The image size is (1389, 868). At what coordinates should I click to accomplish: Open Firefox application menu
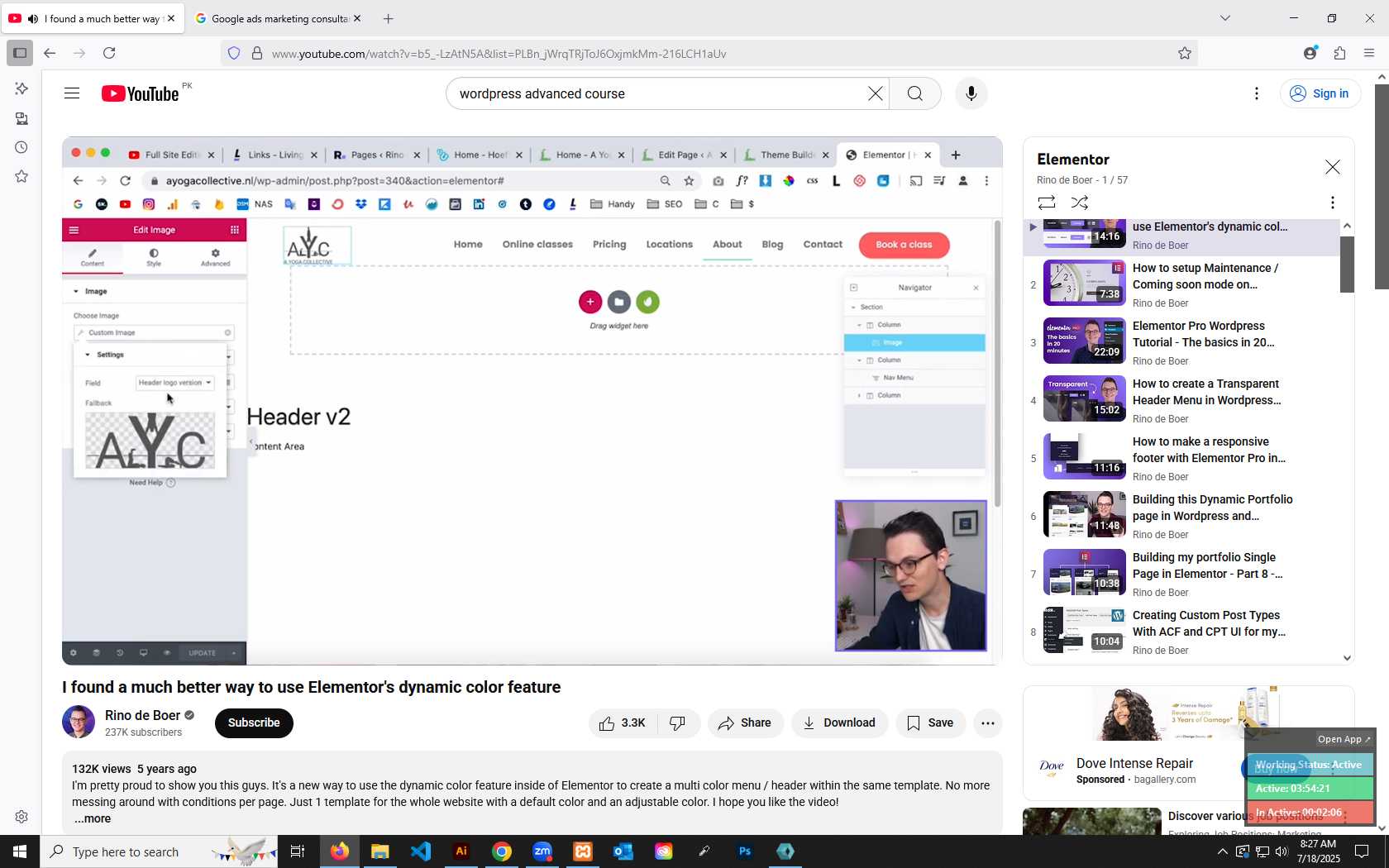pyautogui.click(x=1369, y=53)
